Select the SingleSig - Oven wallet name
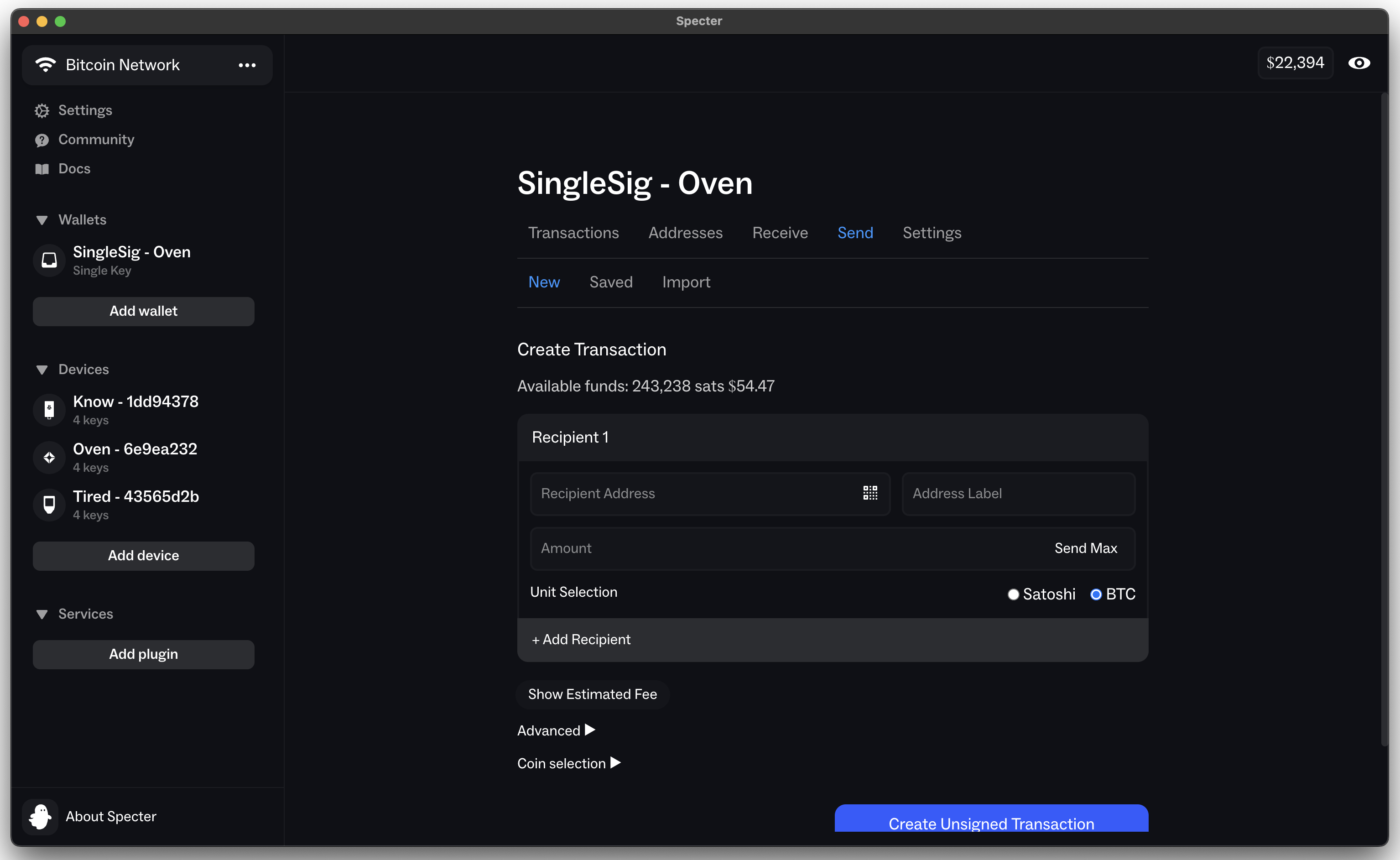This screenshot has width=1400, height=860. click(132, 252)
